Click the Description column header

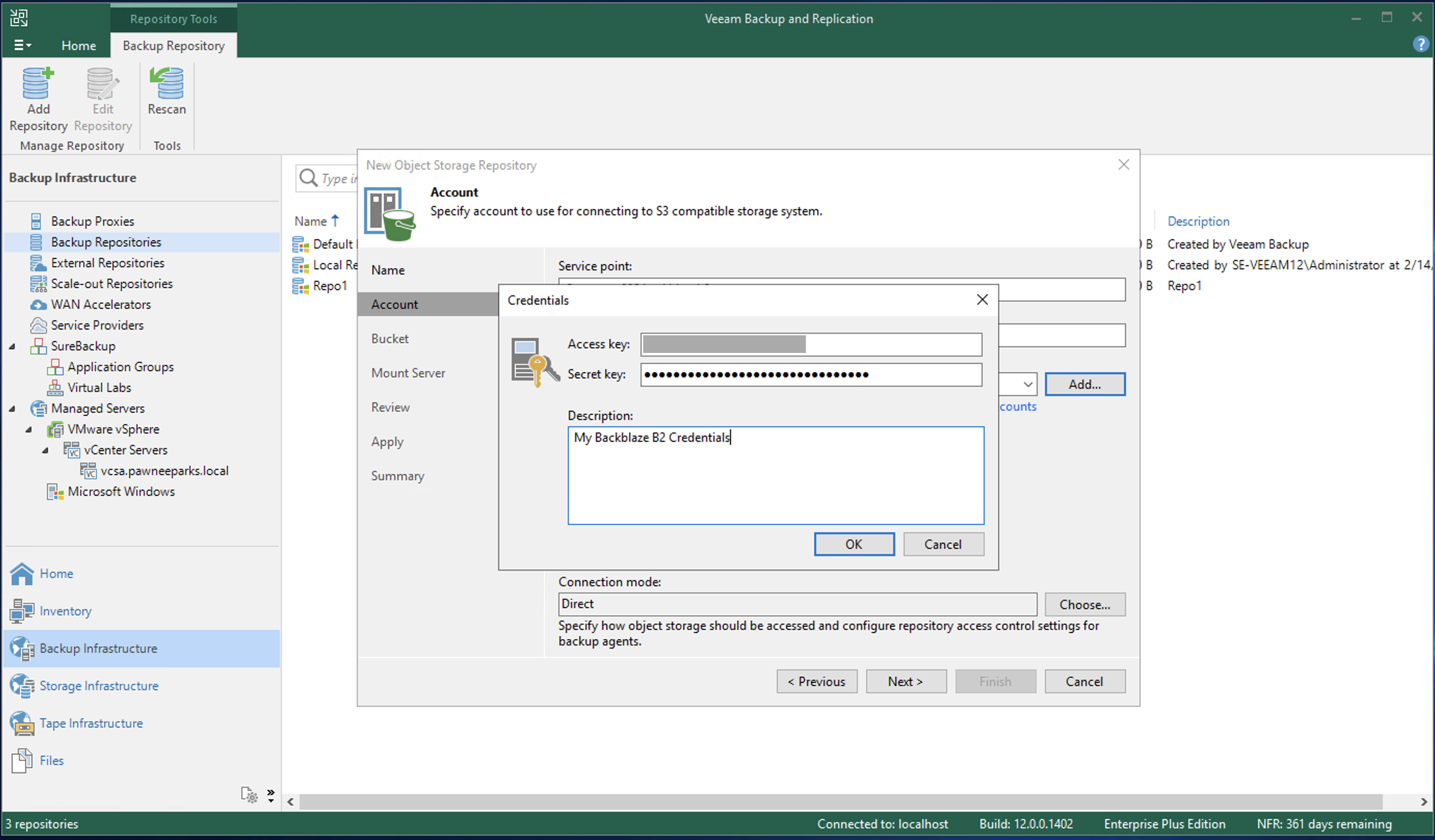pyautogui.click(x=1198, y=221)
